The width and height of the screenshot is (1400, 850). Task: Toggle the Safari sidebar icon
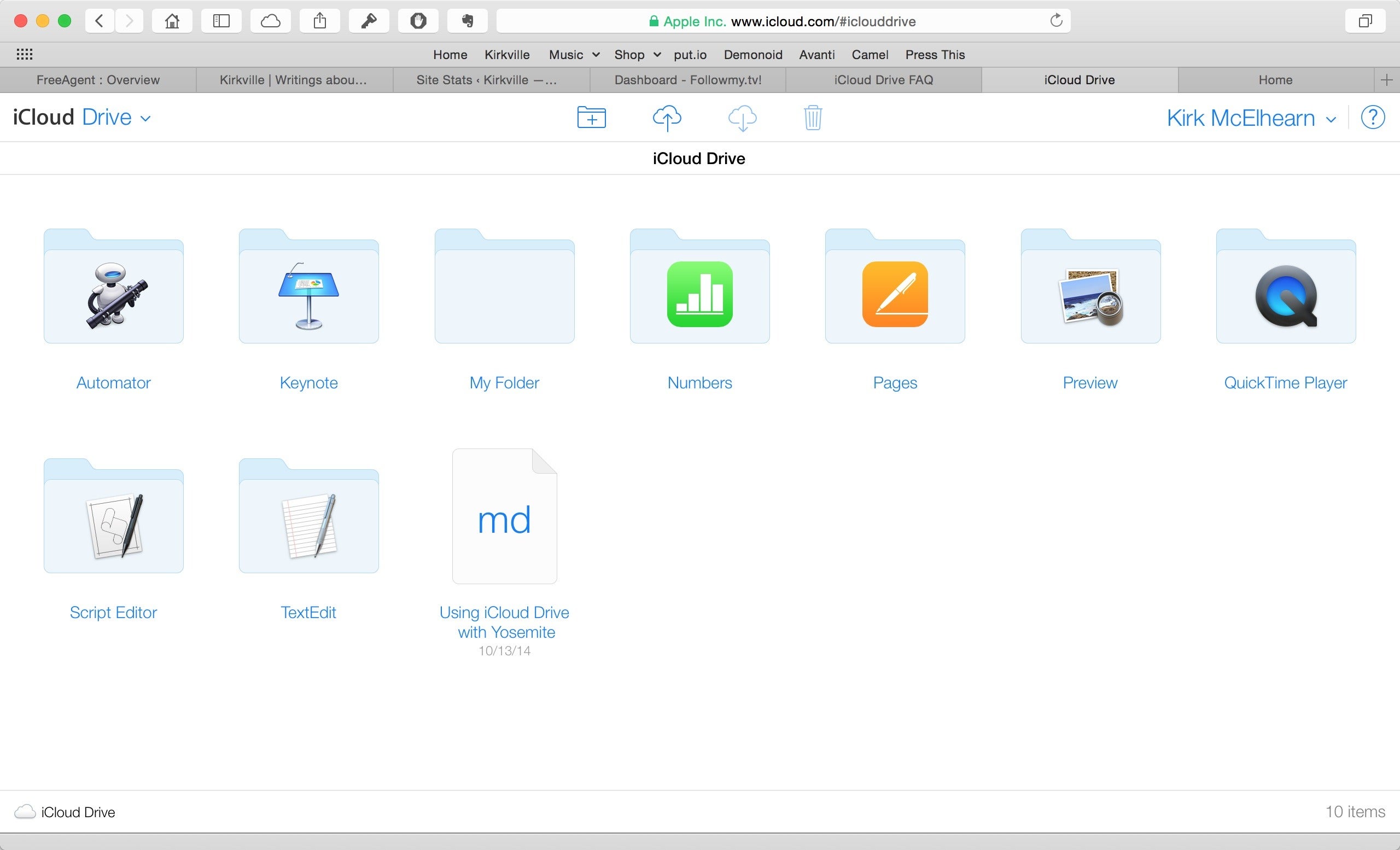tap(221, 21)
